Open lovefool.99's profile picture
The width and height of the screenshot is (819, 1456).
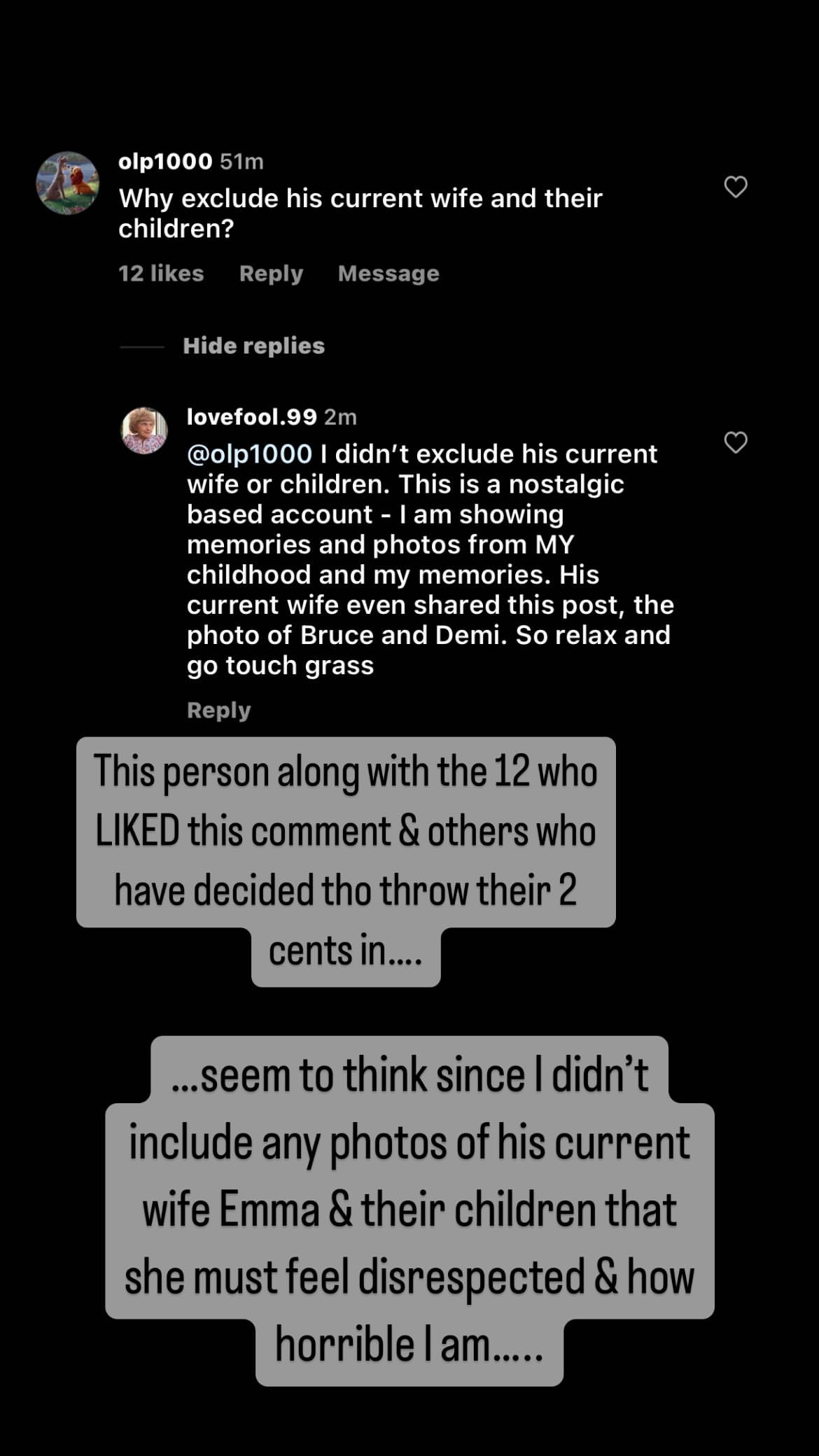[144, 430]
